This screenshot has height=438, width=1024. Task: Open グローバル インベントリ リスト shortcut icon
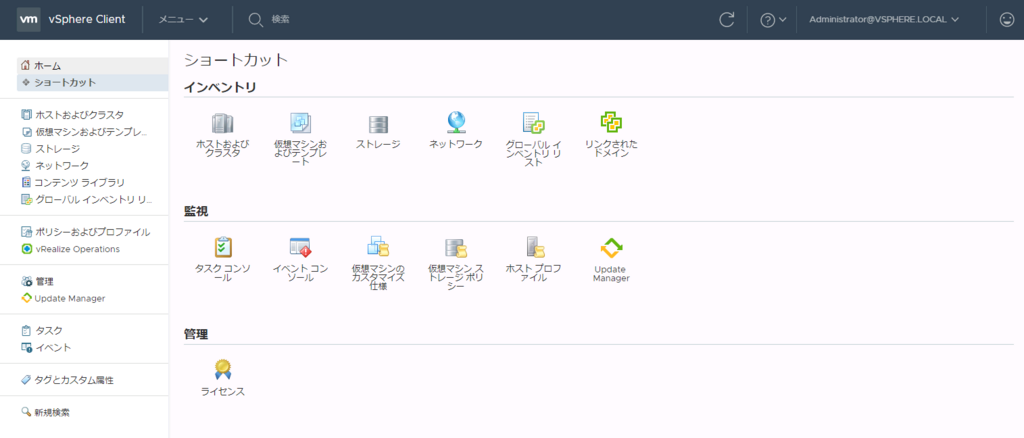click(534, 123)
